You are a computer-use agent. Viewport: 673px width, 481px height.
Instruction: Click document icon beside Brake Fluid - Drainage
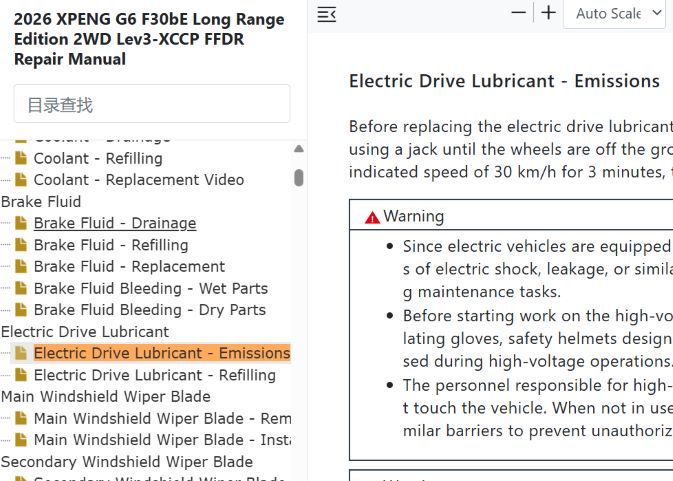(21, 223)
